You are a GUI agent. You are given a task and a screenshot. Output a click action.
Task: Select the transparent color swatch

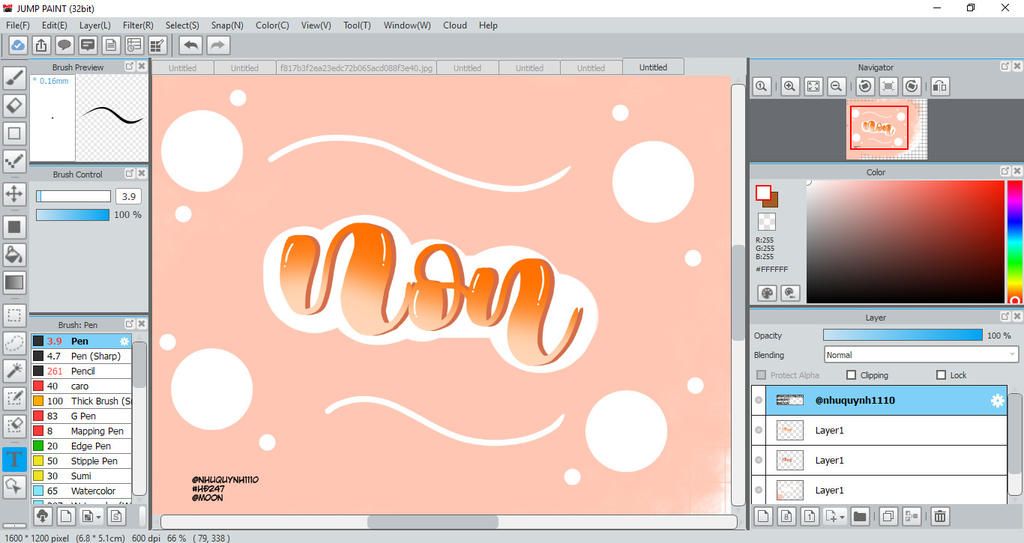coord(767,222)
